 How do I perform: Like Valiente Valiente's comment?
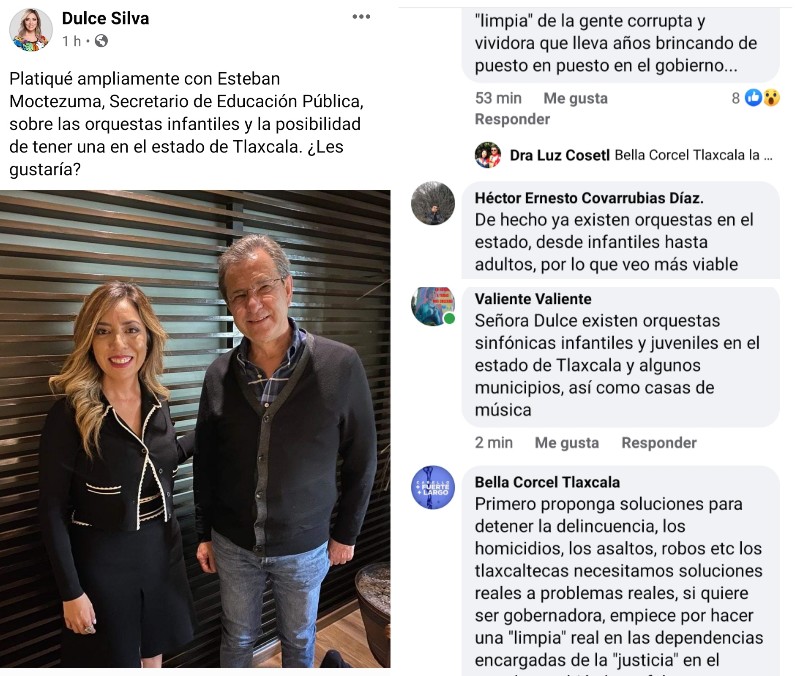(567, 442)
